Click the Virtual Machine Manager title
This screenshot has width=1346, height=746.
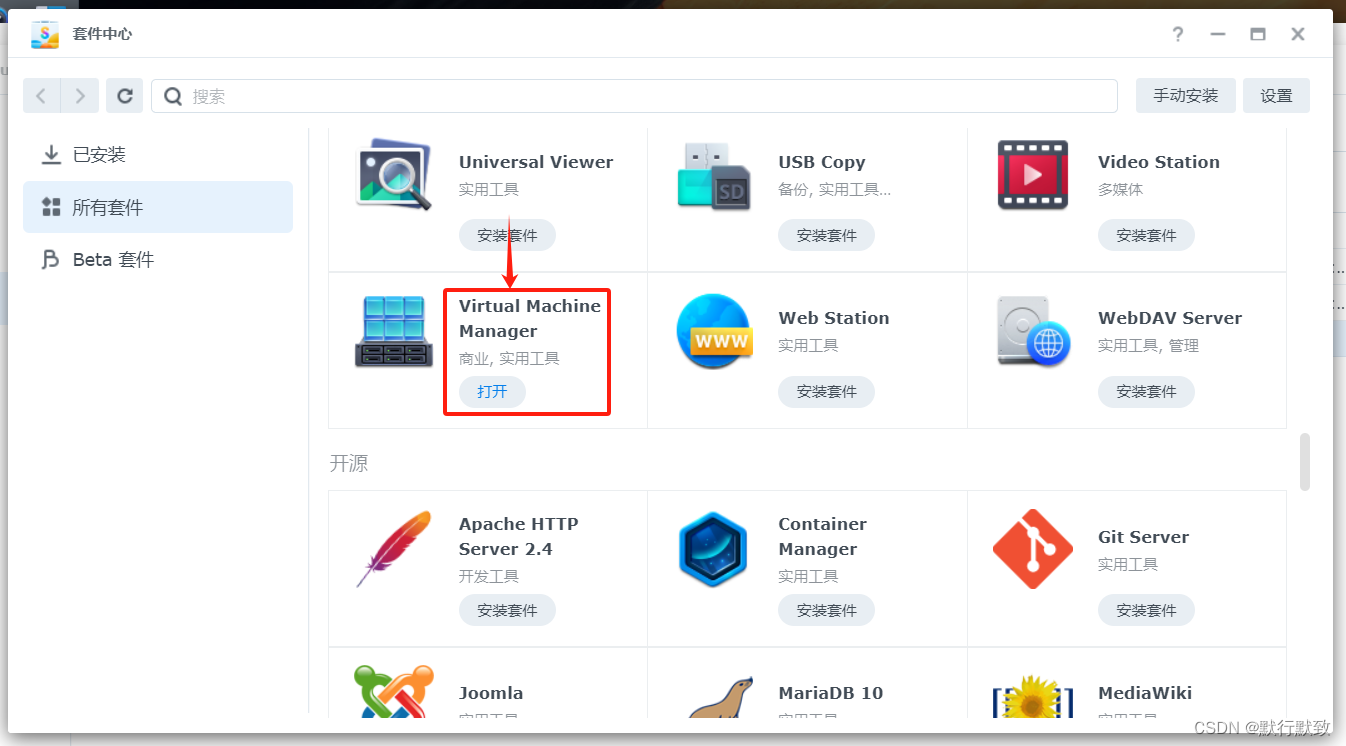pyautogui.click(x=530, y=318)
